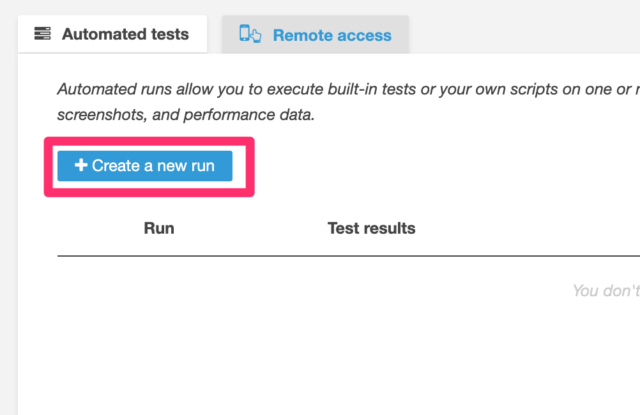Image resolution: width=640 pixels, height=415 pixels.
Task: Click the 'screenshots, and performance data' text
Action: tap(186, 115)
